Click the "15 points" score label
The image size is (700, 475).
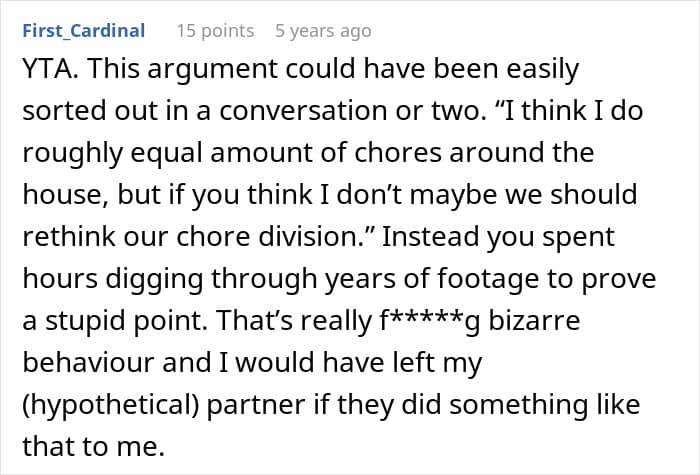coord(215,31)
